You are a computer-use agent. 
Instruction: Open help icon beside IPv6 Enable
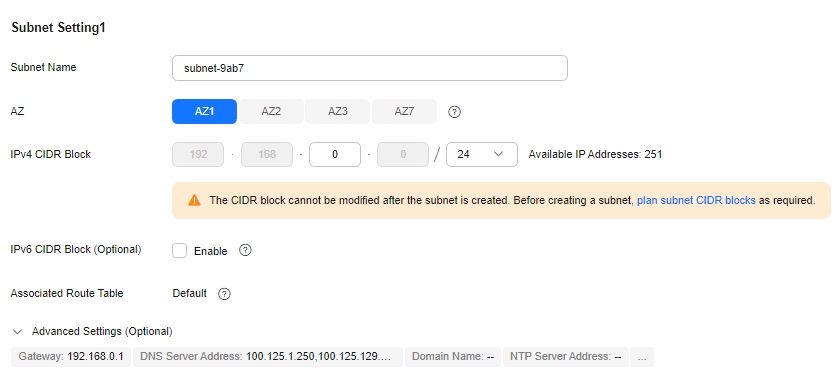point(245,250)
